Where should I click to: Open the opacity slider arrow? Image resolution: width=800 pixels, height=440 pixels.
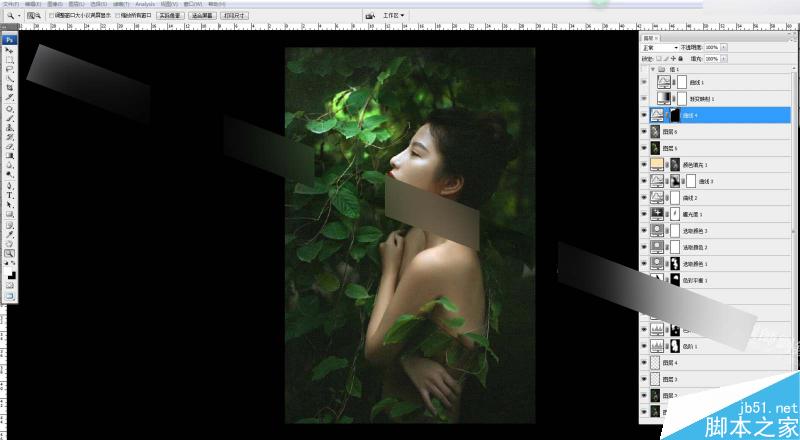coord(723,47)
